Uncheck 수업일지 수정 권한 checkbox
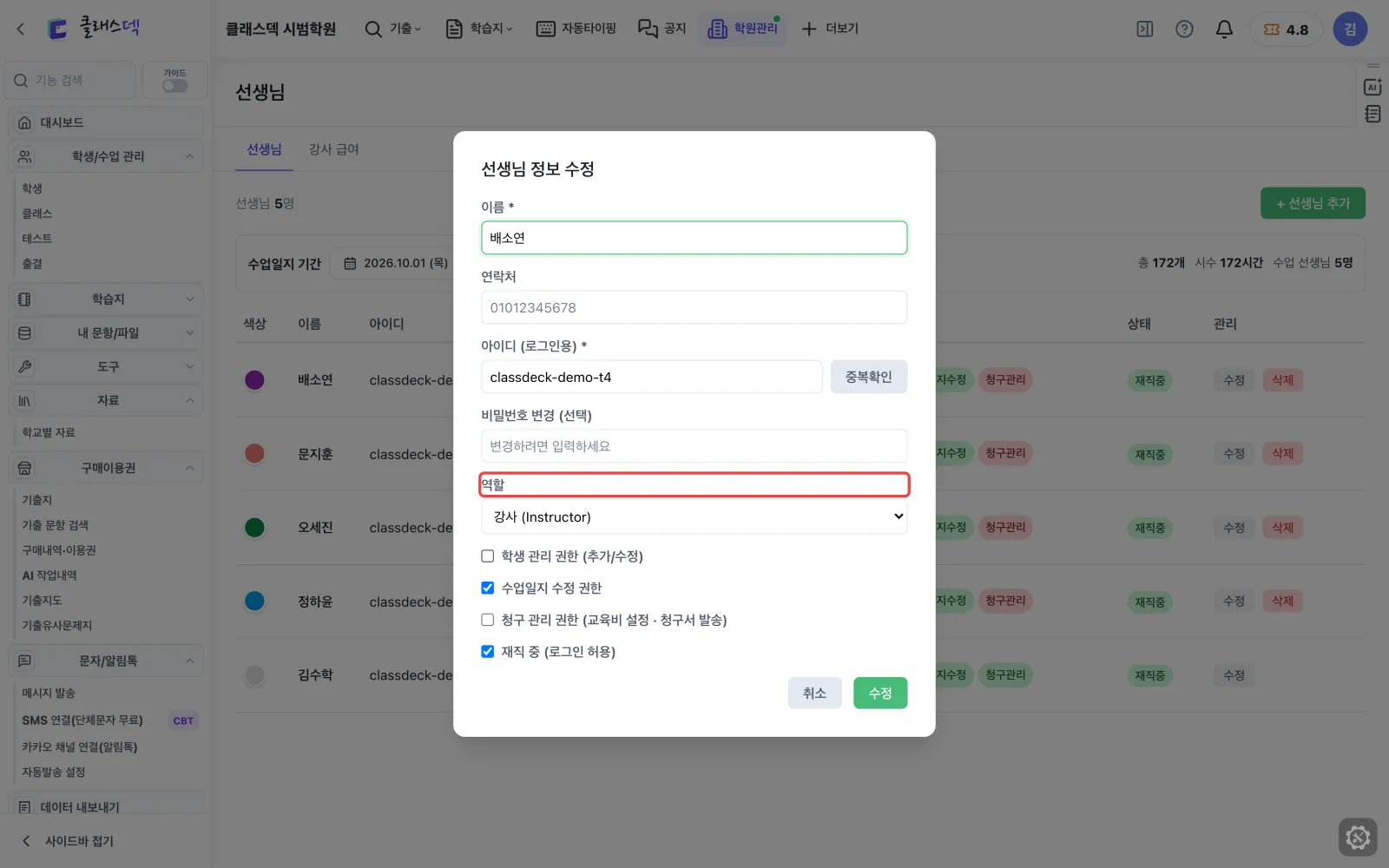This screenshot has width=1389, height=868. 488,588
